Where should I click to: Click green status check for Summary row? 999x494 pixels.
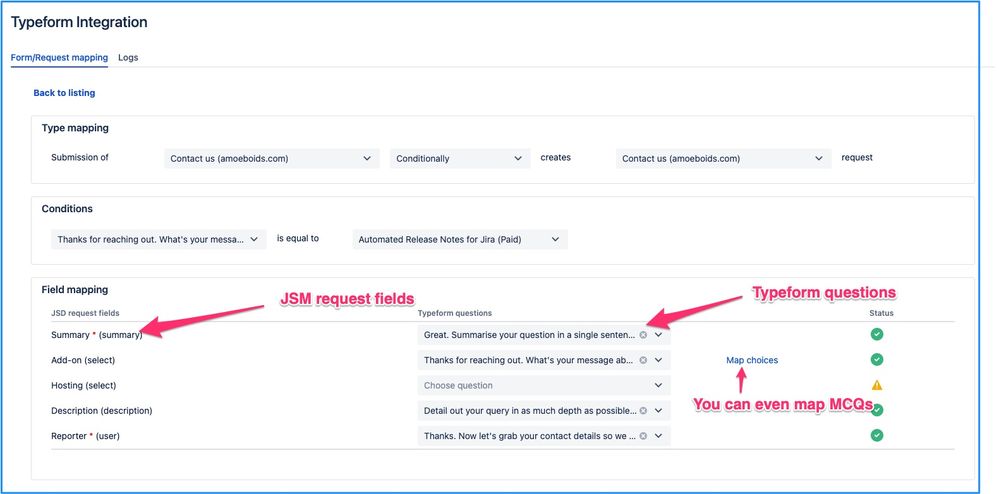(x=877, y=334)
